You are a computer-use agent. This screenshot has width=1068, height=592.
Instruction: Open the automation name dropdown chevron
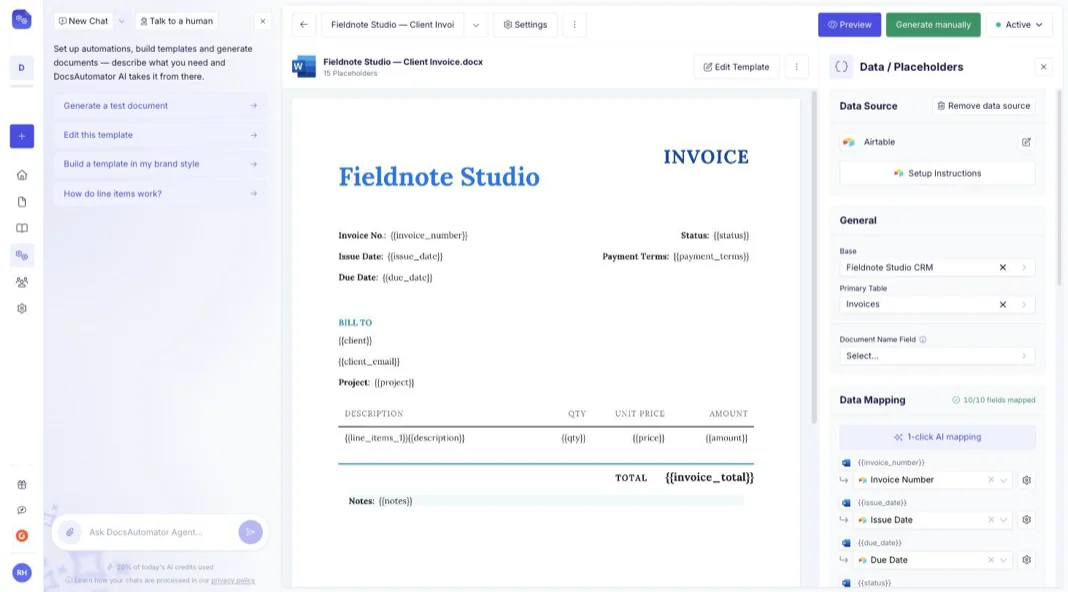point(475,25)
